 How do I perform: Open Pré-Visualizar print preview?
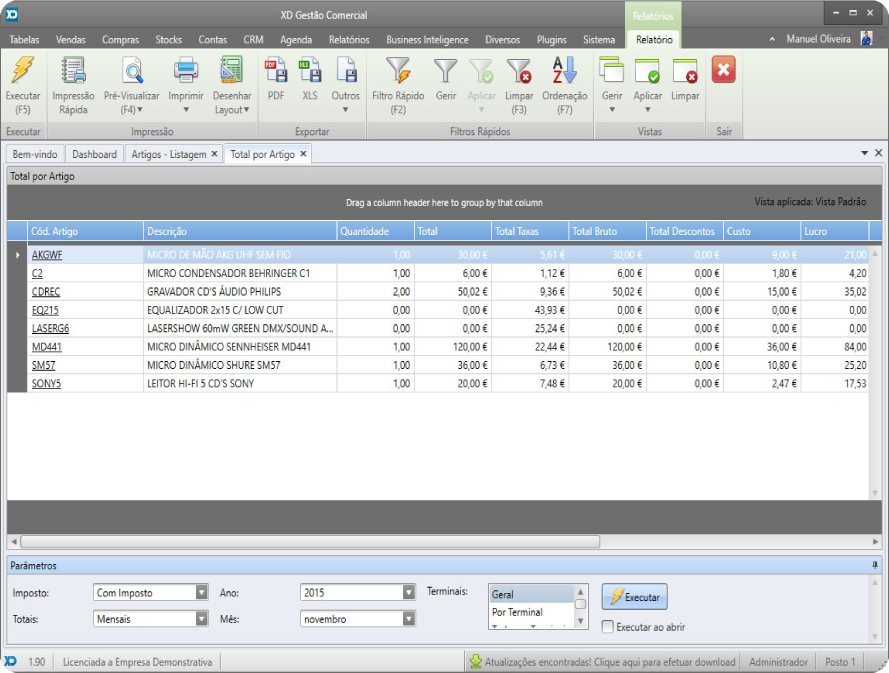pyautogui.click(x=131, y=73)
